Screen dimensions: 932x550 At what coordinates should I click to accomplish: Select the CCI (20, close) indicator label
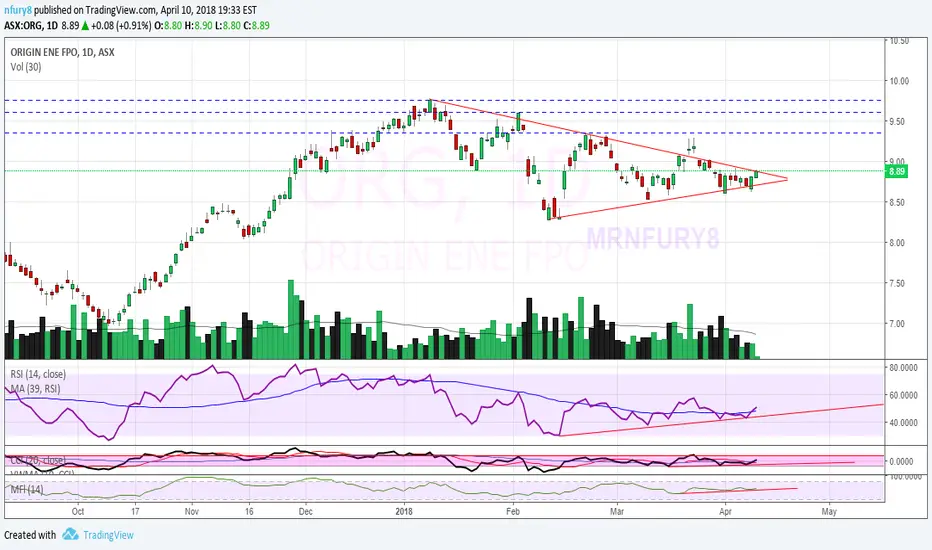[x=37, y=460]
